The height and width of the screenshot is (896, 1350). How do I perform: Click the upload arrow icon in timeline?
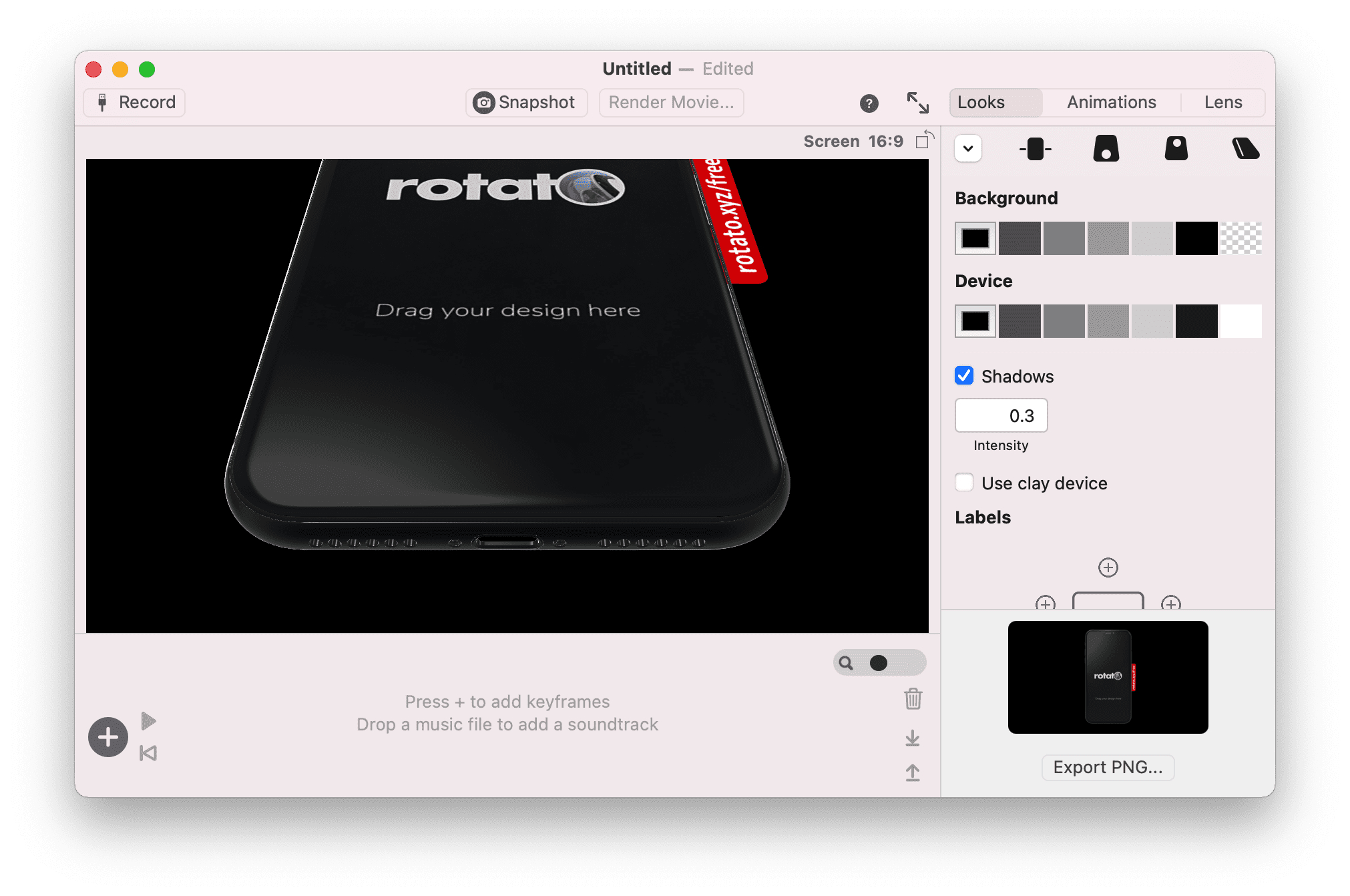[x=913, y=772]
